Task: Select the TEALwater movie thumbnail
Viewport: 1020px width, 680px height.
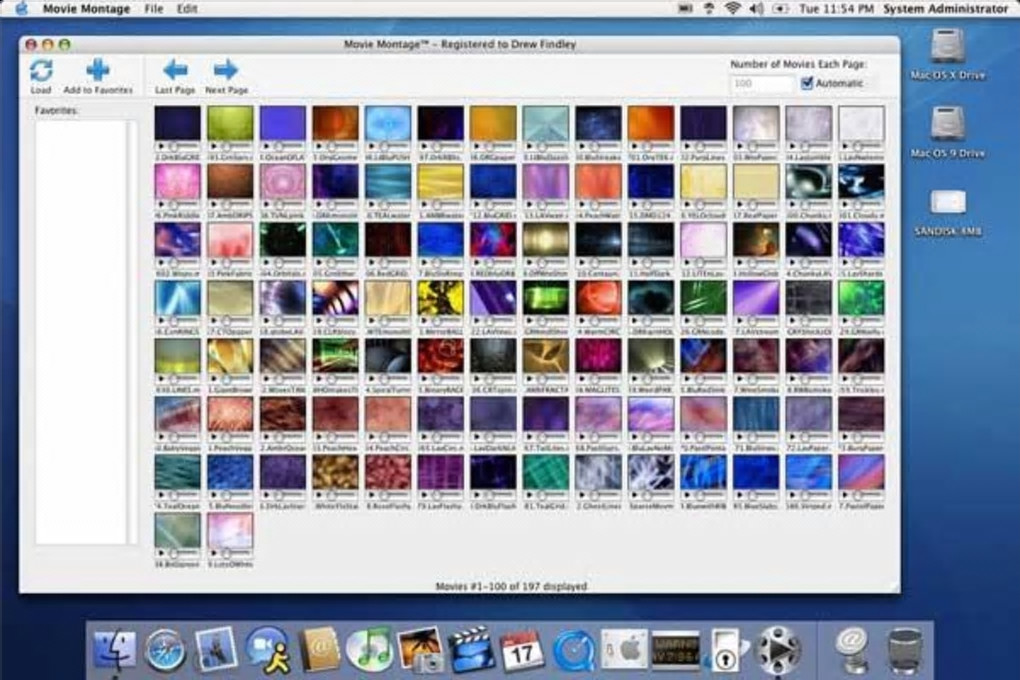Action: pyautogui.click(x=388, y=181)
